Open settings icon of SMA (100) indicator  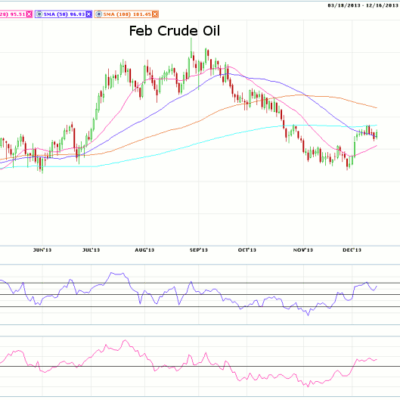pos(99,14)
